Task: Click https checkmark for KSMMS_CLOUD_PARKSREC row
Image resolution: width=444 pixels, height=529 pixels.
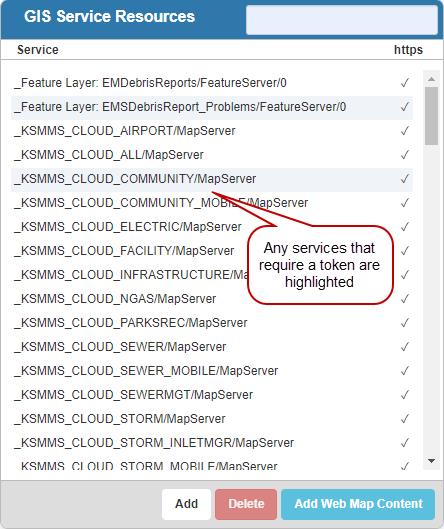Action: point(405,323)
